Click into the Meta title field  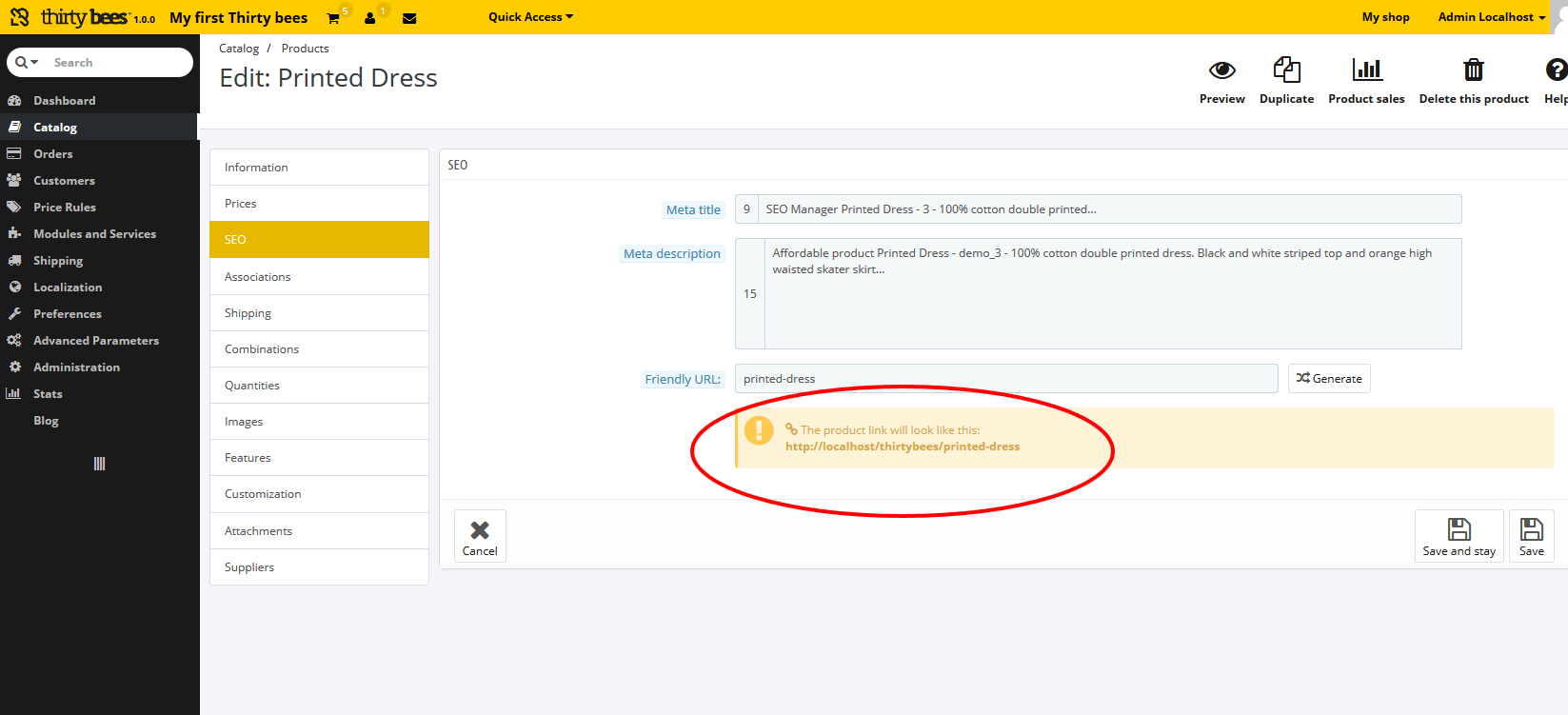tap(1109, 209)
